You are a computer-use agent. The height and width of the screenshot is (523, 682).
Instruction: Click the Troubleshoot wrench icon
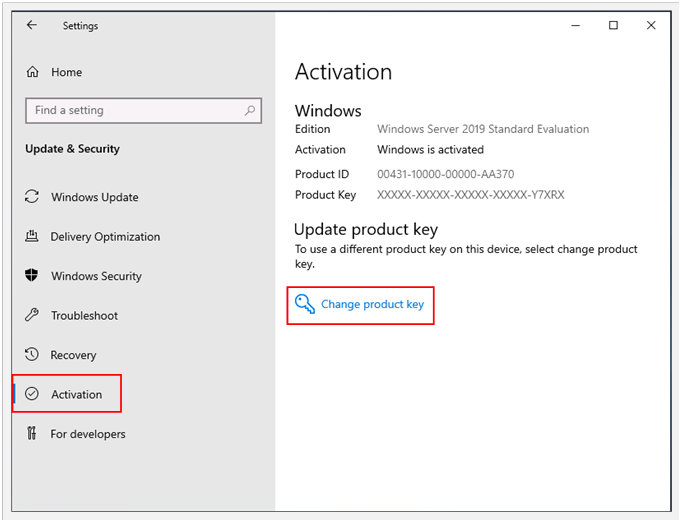point(32,315)
